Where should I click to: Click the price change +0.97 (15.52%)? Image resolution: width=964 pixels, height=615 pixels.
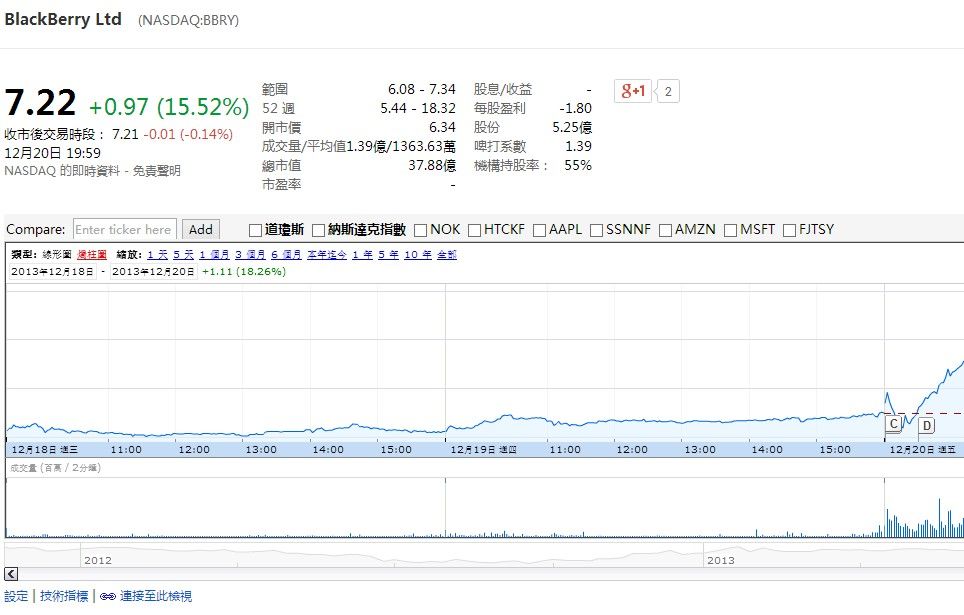169,107
